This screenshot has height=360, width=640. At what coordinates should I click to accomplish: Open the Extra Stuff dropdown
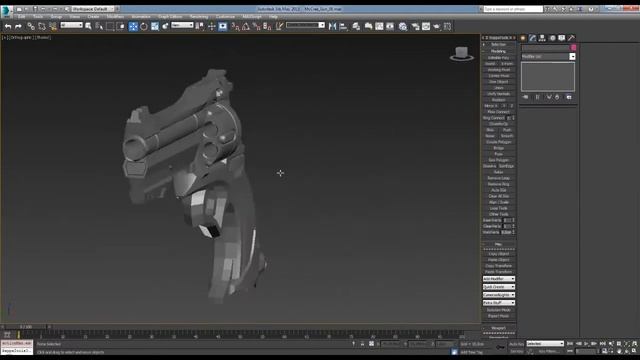point(499,303)
